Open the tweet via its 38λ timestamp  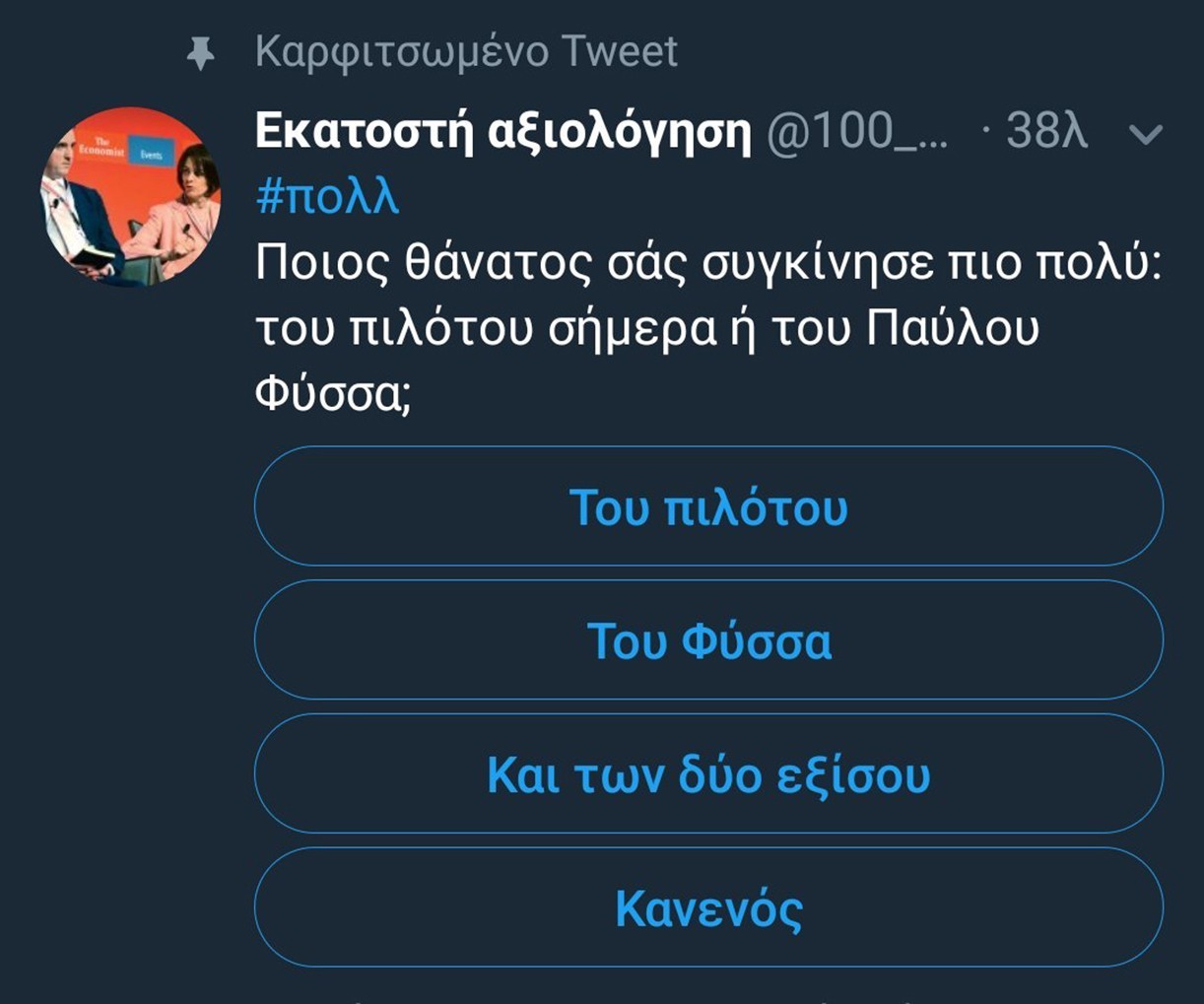1046,131
